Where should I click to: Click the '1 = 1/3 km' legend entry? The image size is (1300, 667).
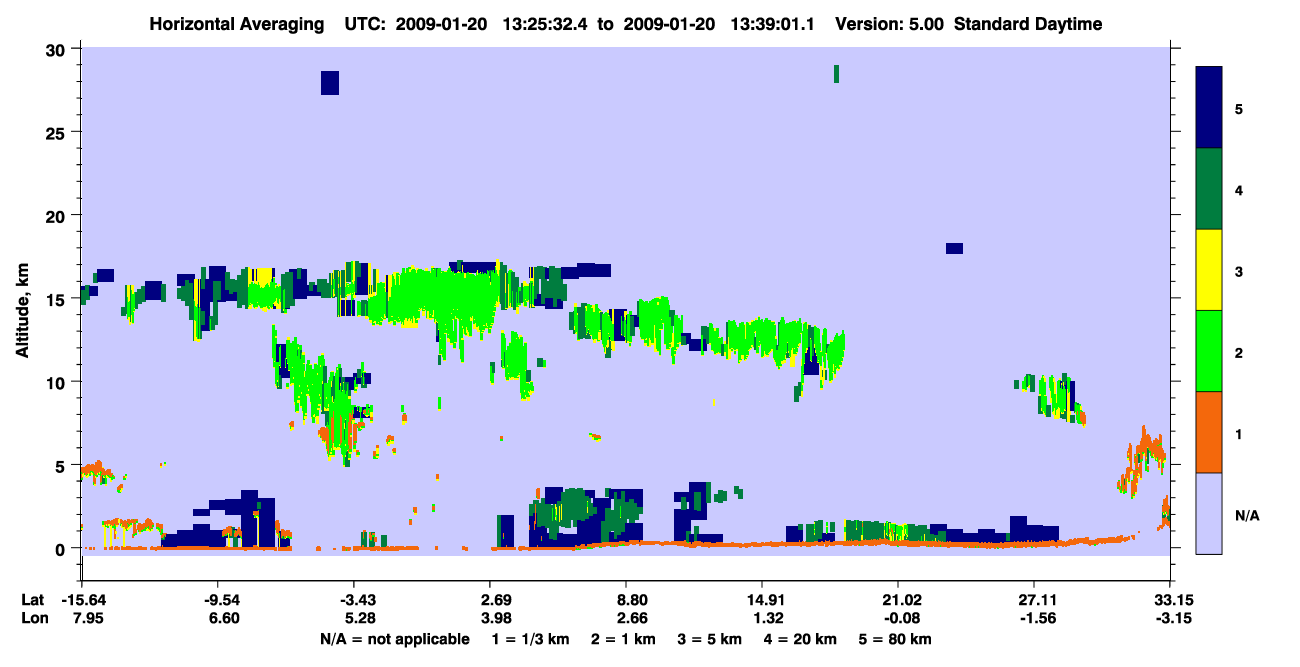coord(531,639)
